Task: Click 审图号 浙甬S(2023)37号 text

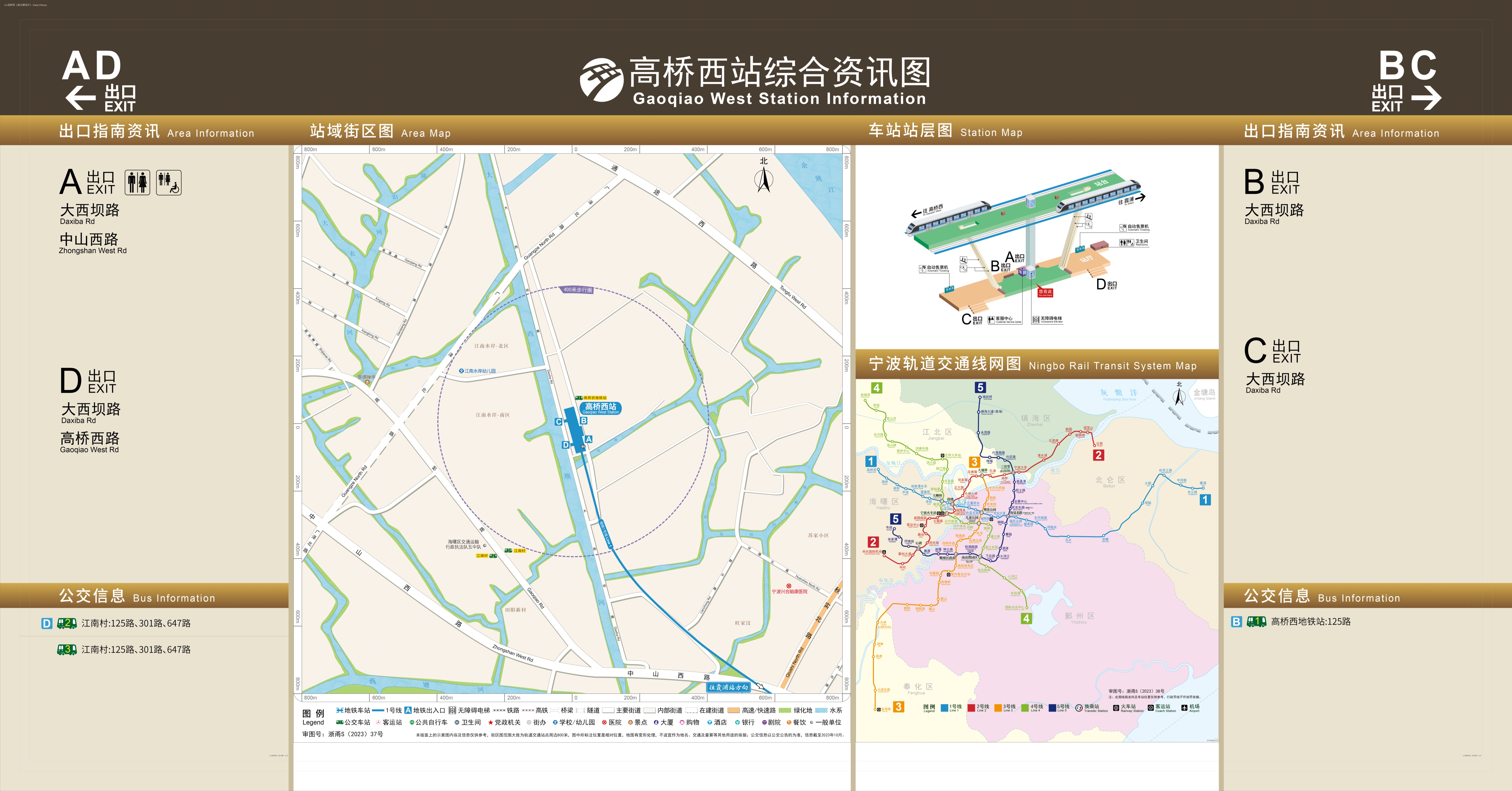Action: 343,734
